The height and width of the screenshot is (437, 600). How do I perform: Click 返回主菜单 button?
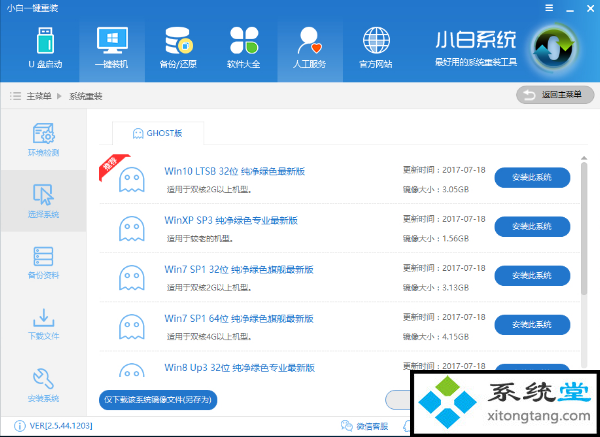[555, 95]
